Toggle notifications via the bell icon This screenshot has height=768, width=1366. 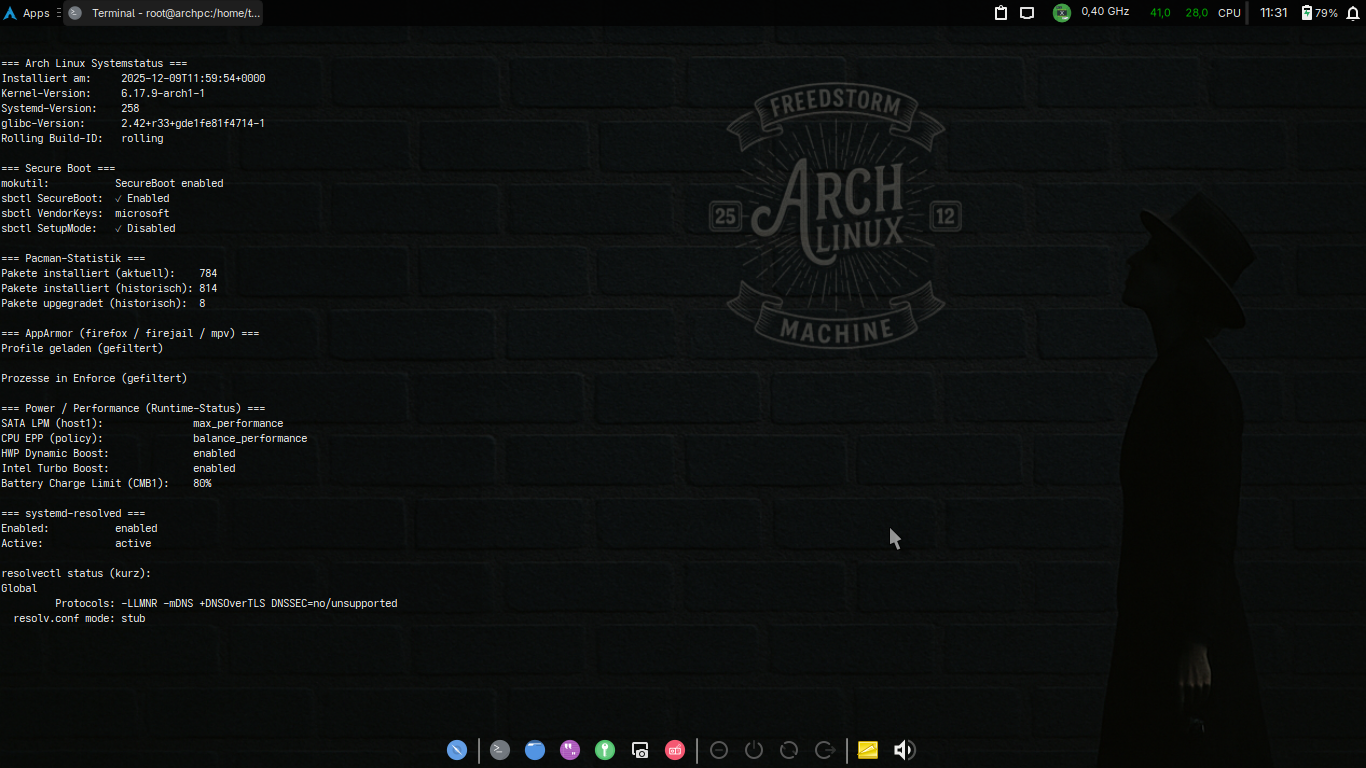pos(1352,12)
